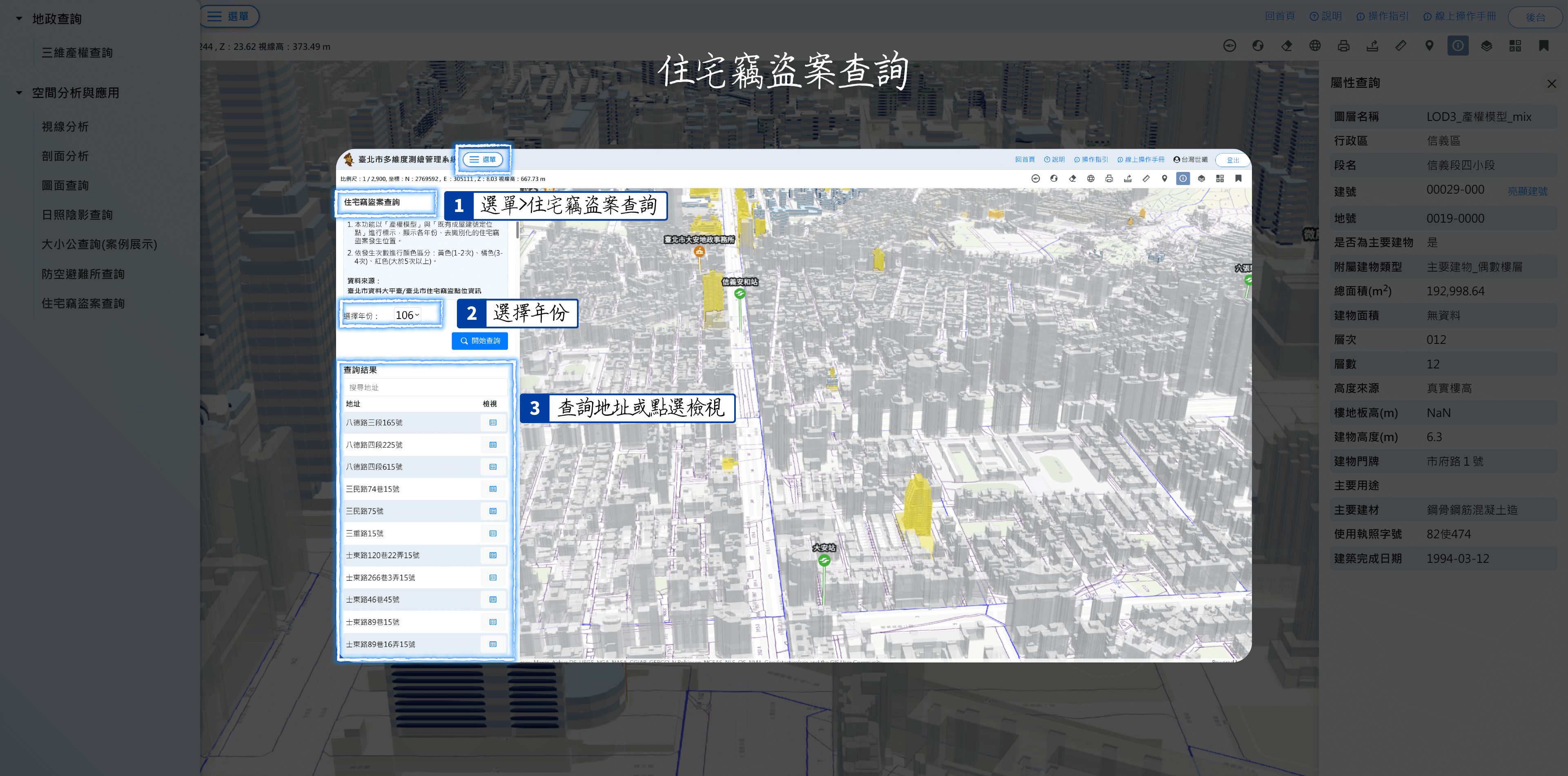
Task: Collapse the 空間分析與應用 section arrow
Action: (x=19, y=93)
